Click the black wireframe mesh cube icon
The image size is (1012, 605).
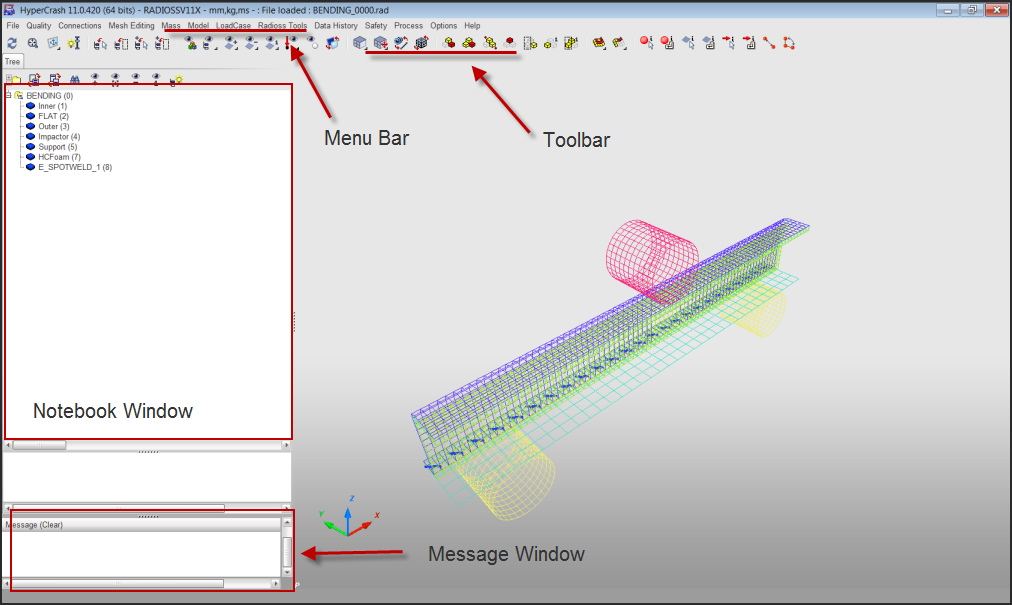click(x=421, y=43)
